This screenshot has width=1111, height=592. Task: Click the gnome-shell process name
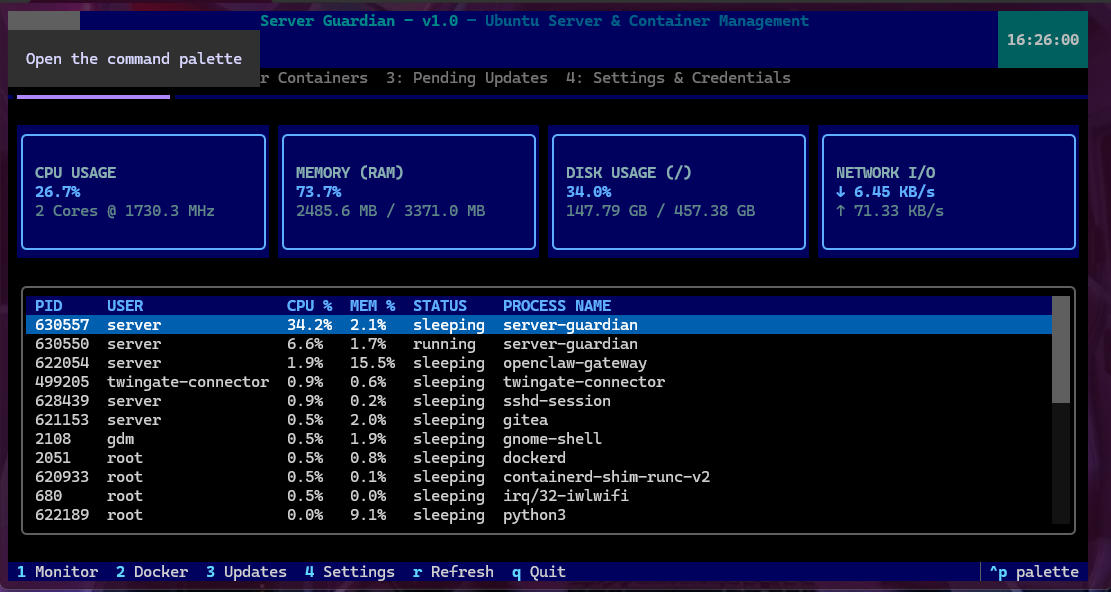pyautogui.click(x=553, y=439)
